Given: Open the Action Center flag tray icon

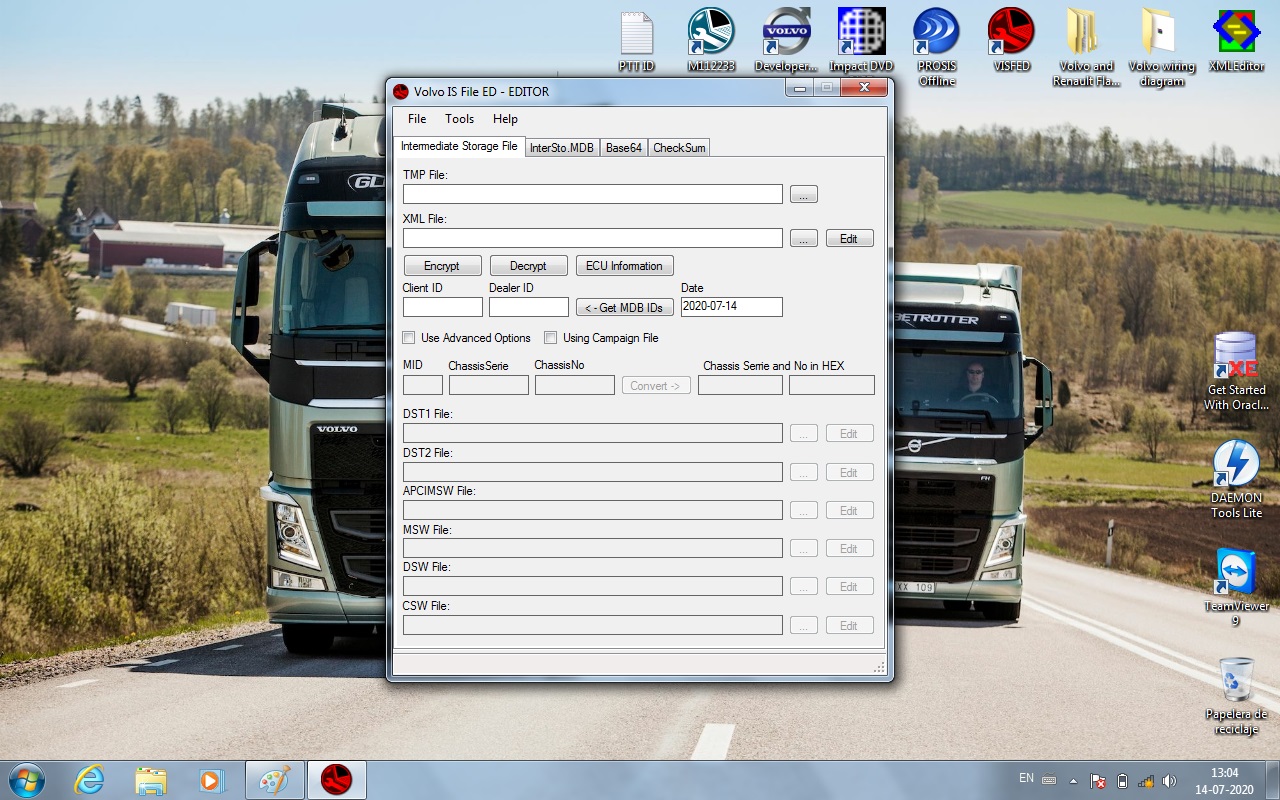Looking at the screenshot, I should coord(1098,780).
